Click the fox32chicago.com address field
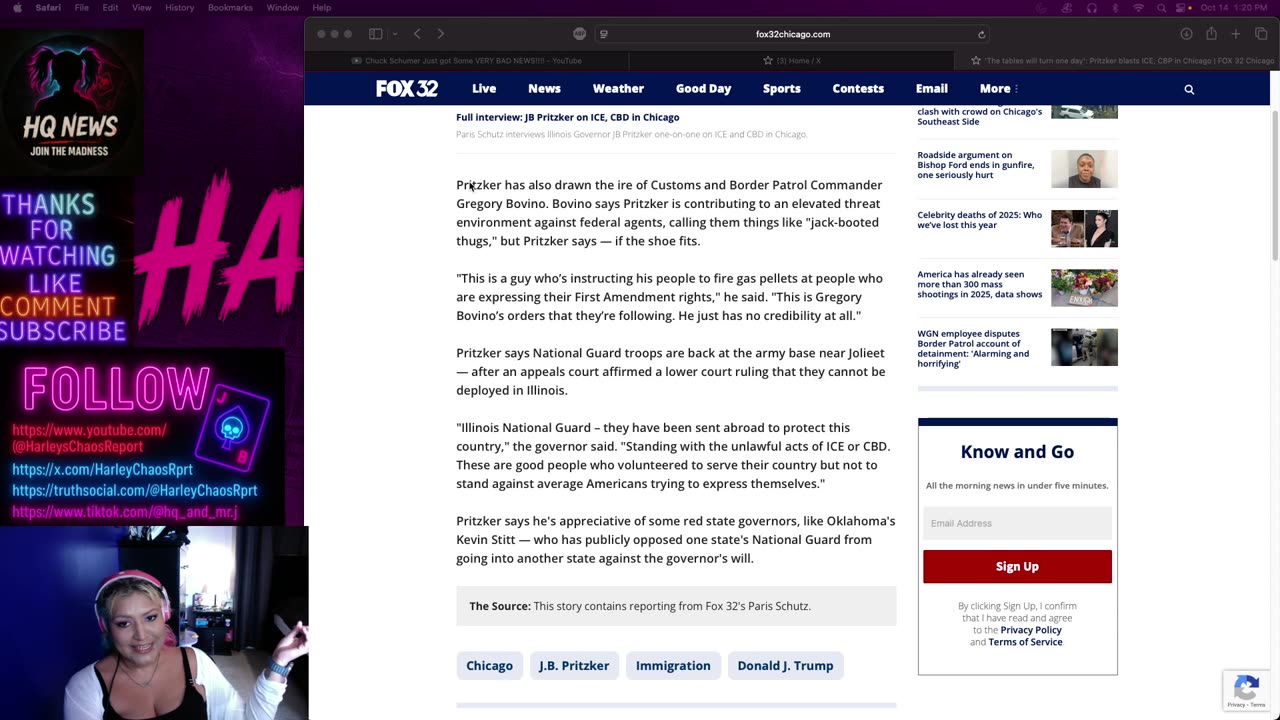 793,34
